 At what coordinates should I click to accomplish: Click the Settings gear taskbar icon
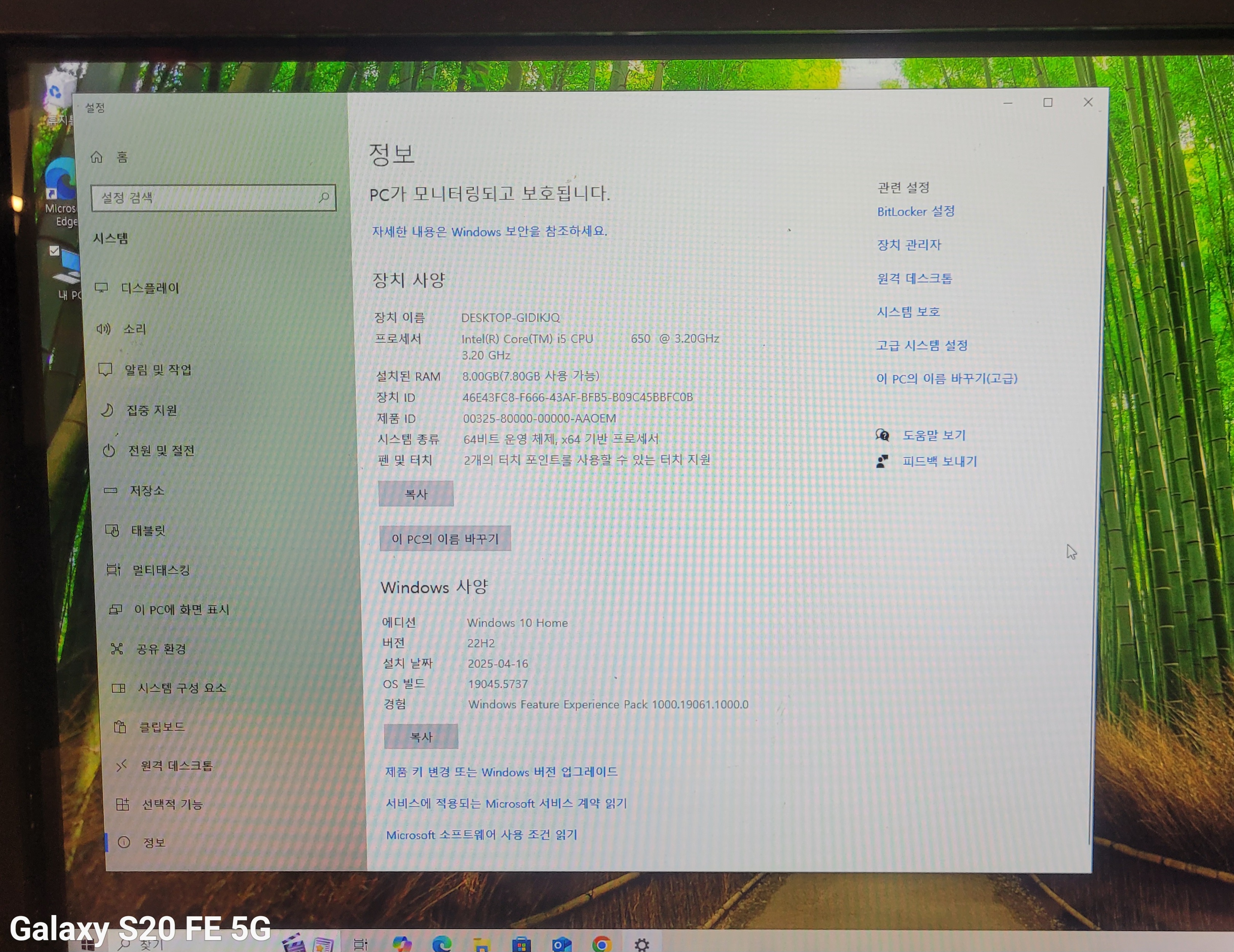pyautogui.click(x=642, y=944)
